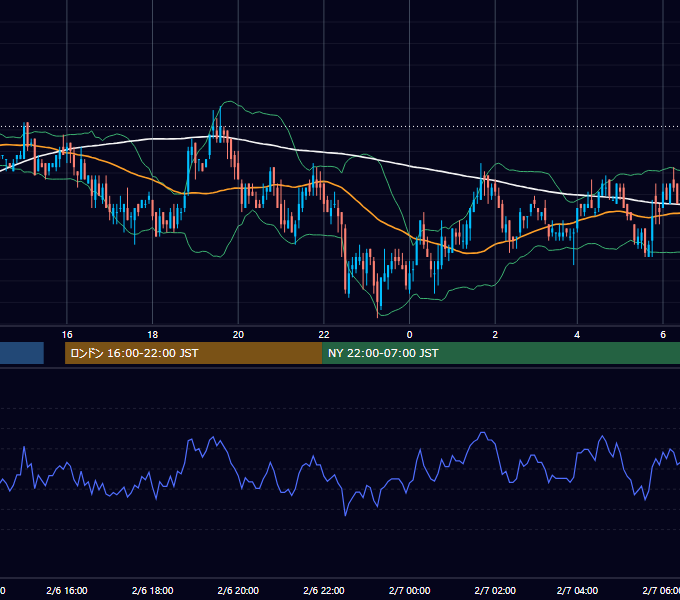Click hour label 6 on price chart axis
The image size is (680, 600).
point(663,335)
